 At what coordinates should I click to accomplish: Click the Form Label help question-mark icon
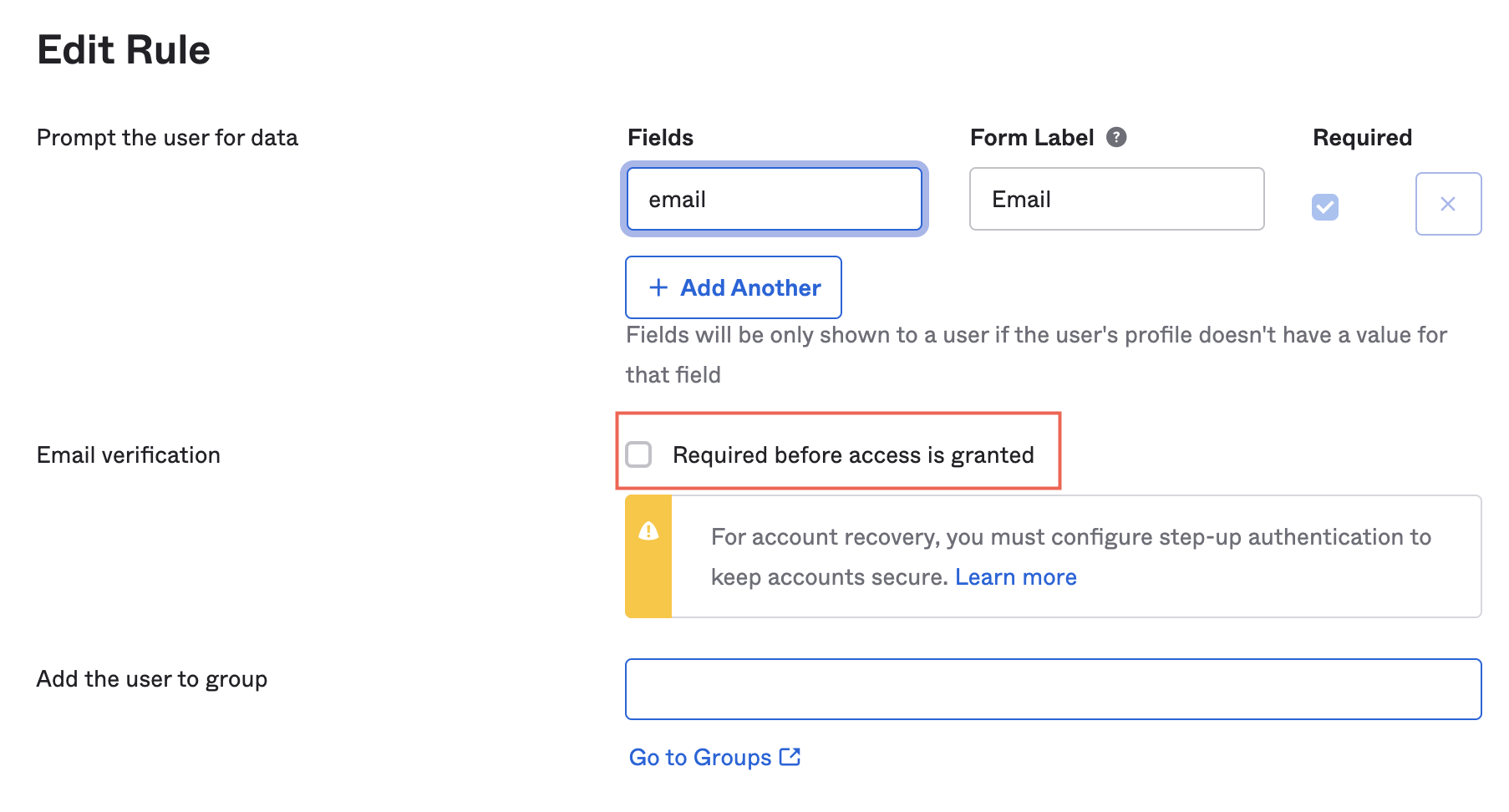pos(1116,137)
